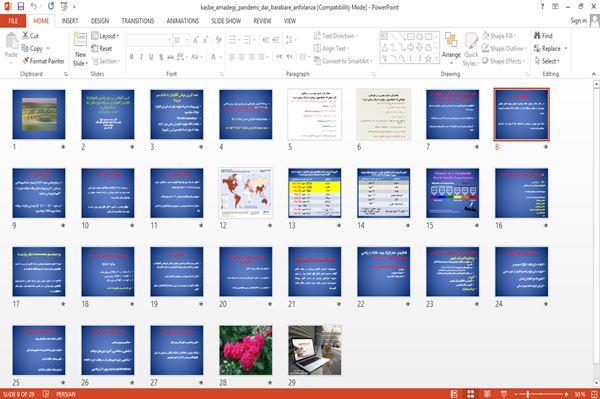Click the zoom in plus button
This screenshot has width=600, height=399.
[x=566, y=394]
